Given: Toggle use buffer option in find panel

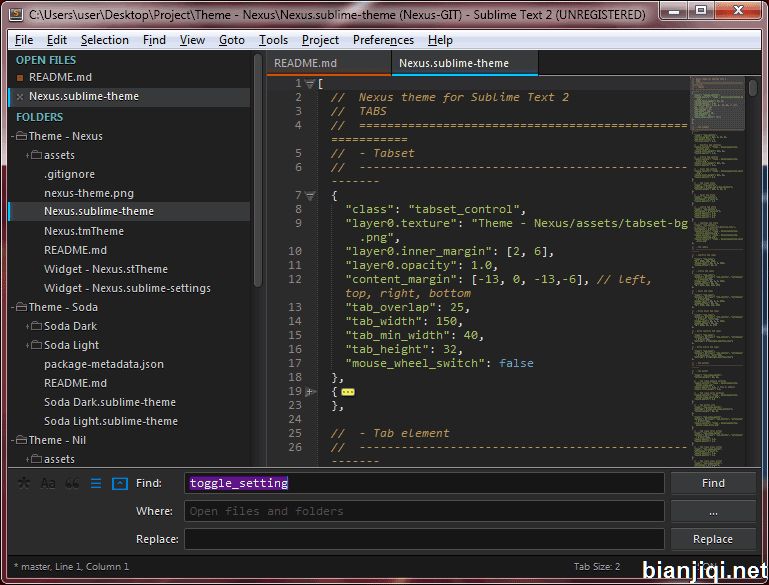Looking at the screenshot, I should (x=120, y=483).
